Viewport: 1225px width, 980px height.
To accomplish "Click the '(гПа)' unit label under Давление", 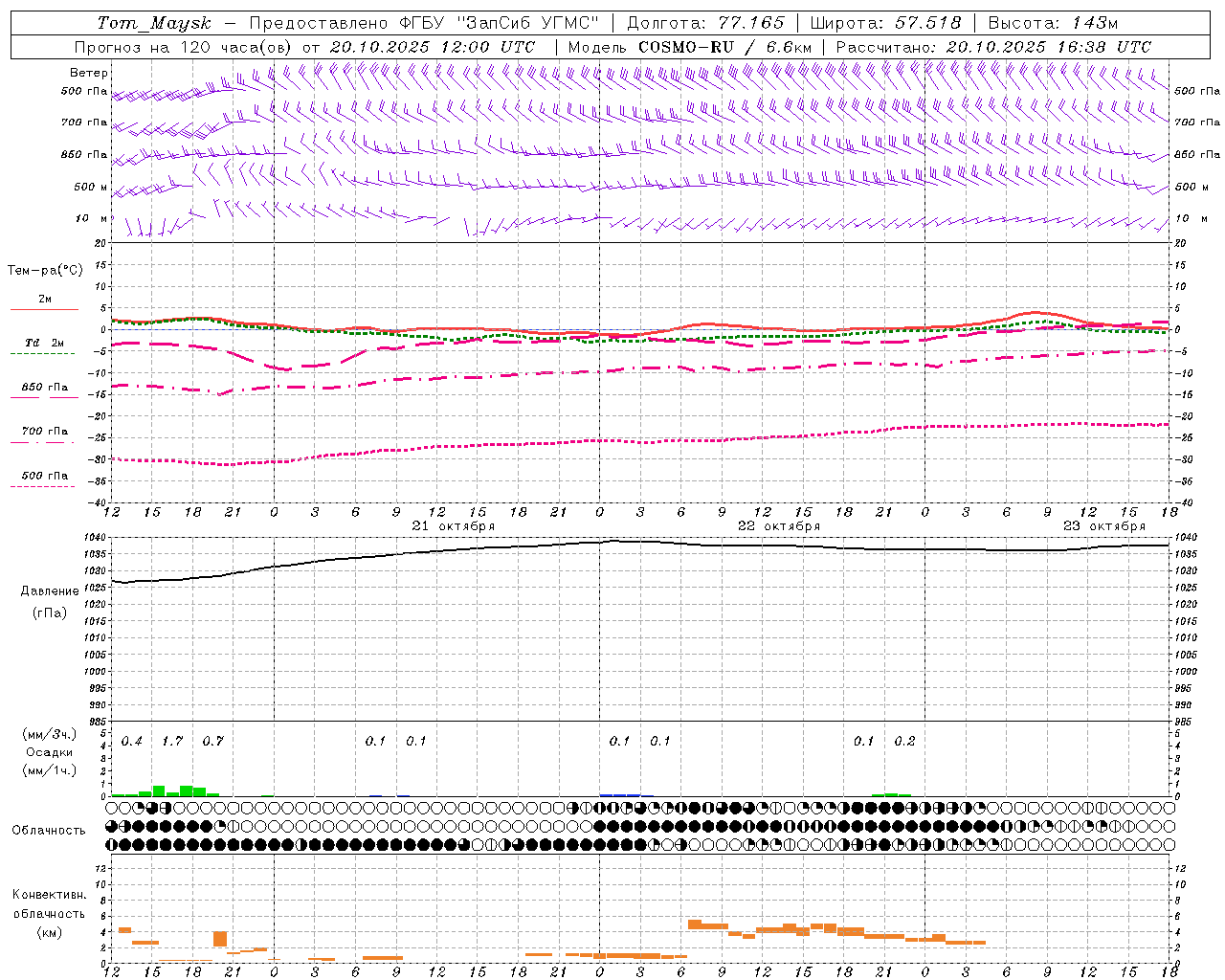I will click(50, 613).
